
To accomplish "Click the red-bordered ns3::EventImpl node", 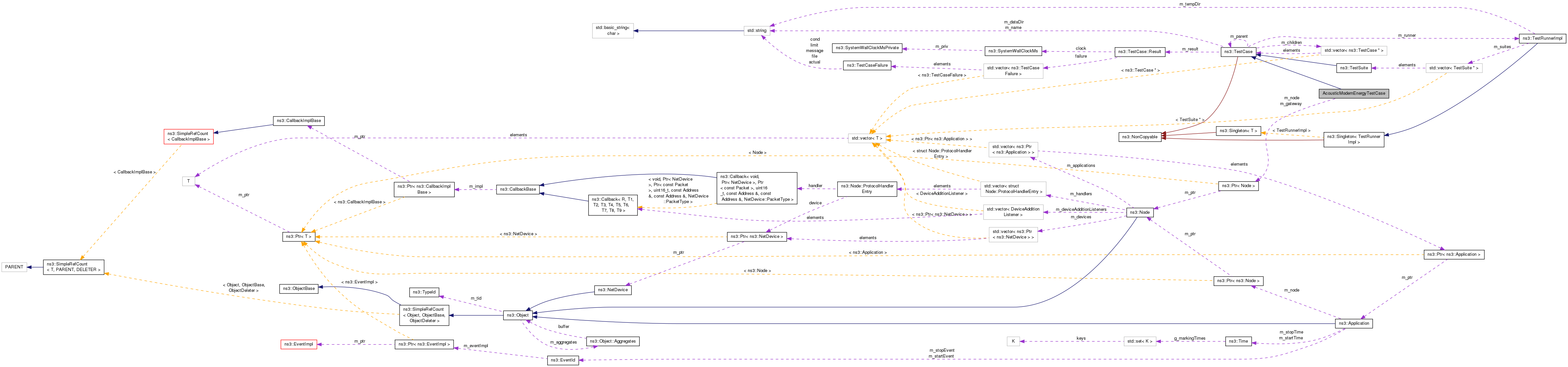I will (x=298, y=345).
